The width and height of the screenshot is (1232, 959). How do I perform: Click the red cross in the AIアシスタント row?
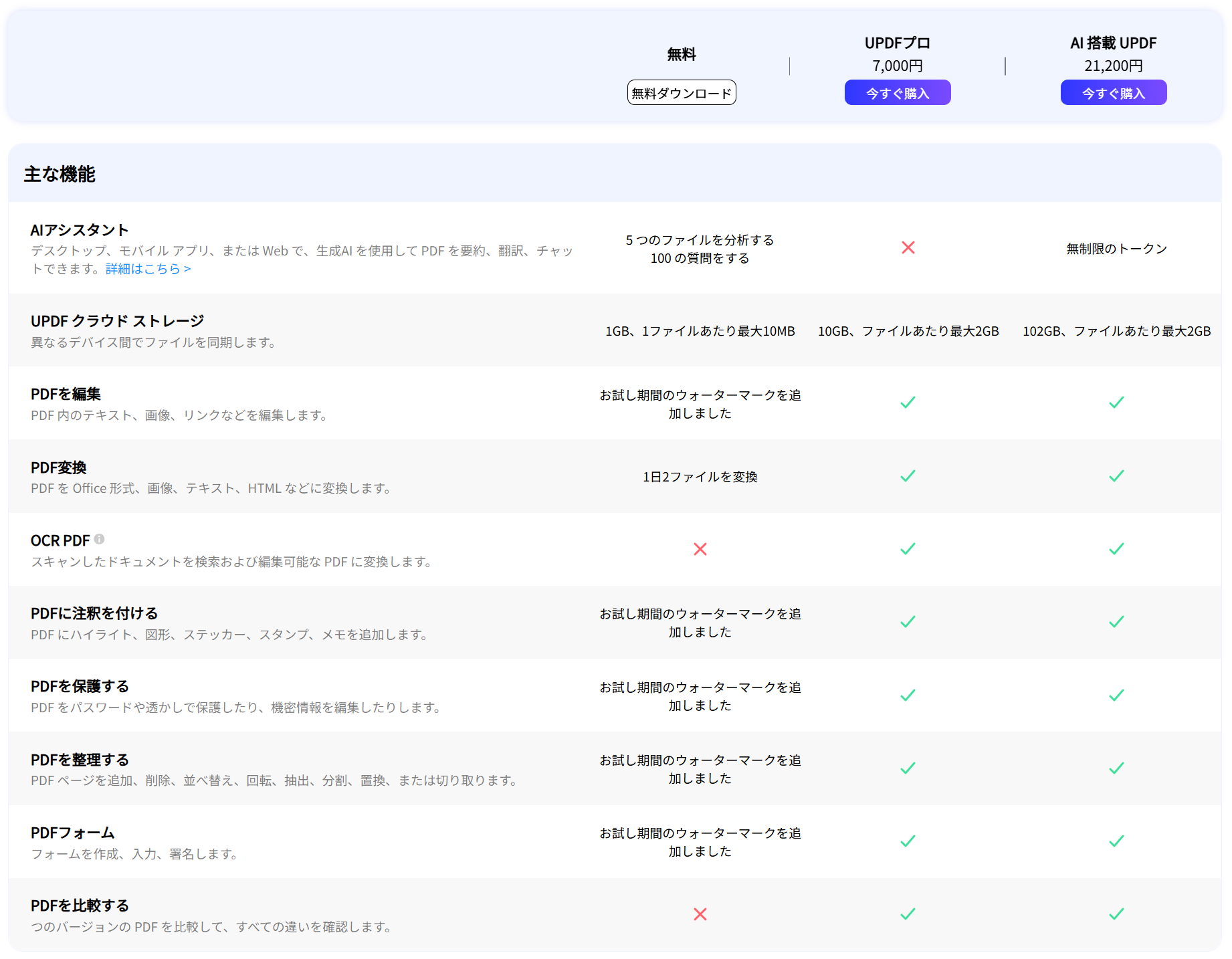pyautogui.click(x=908, y=248)
